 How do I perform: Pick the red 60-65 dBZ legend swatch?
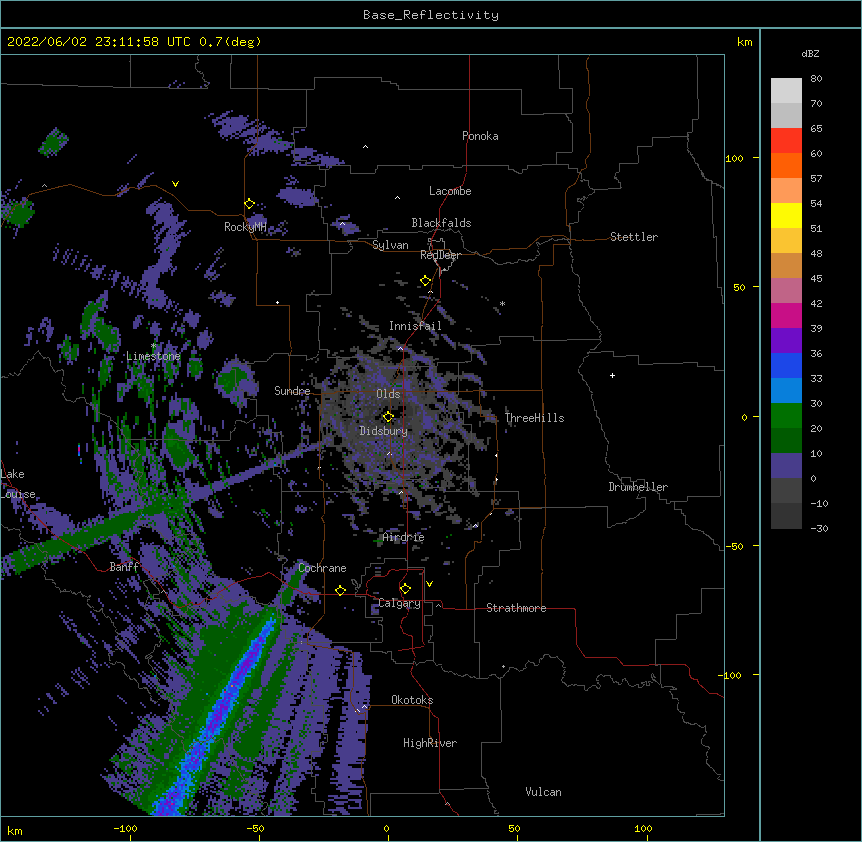(786, 141)
